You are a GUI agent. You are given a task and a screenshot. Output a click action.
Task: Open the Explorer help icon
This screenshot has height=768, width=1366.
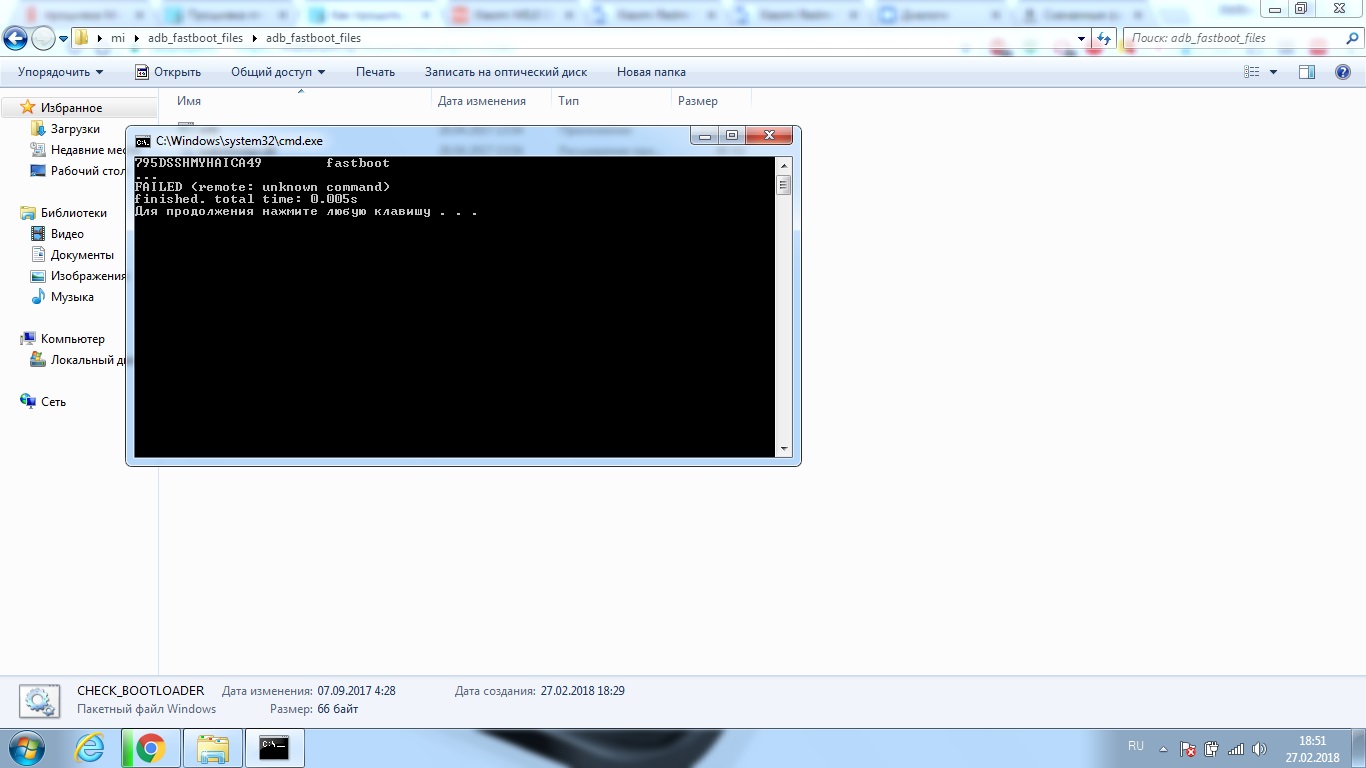point(1343,72)
